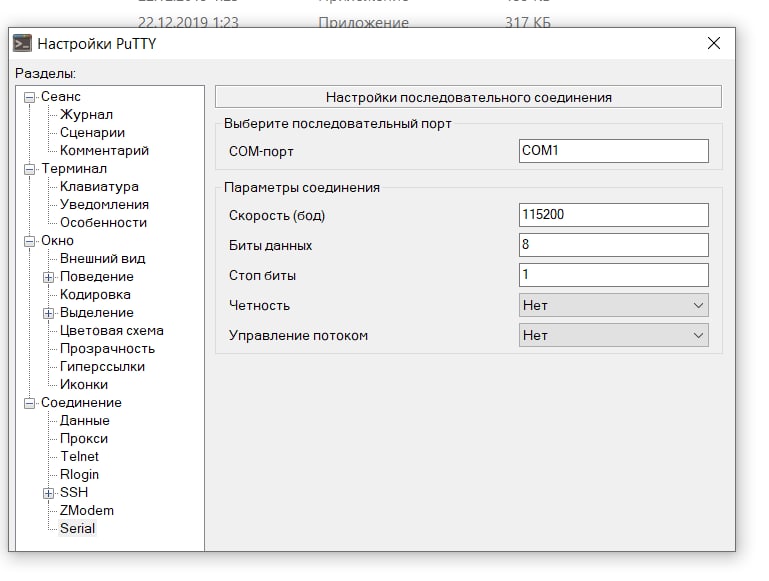Select Терминал section in tree
This screenshot has height=581, width=769.
coord(74,169)
